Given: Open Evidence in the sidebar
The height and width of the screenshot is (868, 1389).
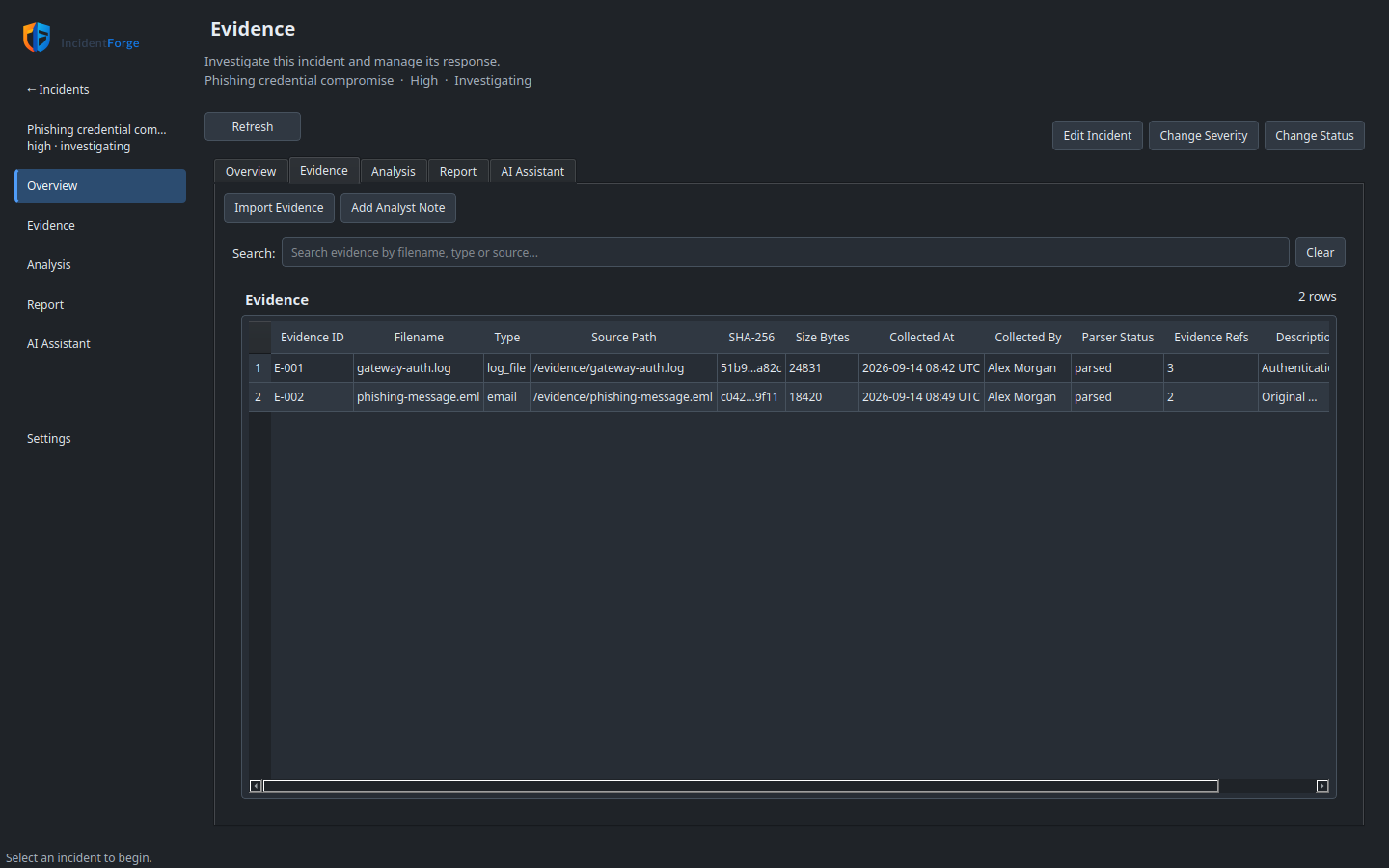Looking at the screenshot, I should [100, 225].
